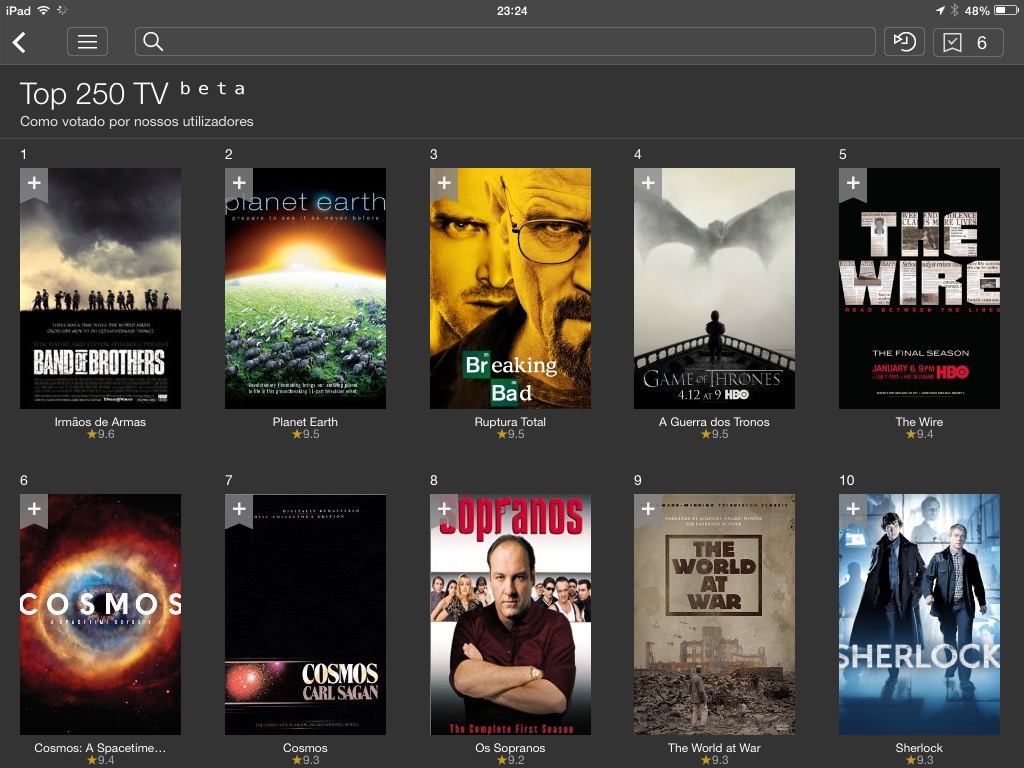
Task: Add Ruptura Total to watchlist via plus ribbon
Action: (x=443, y=183)
